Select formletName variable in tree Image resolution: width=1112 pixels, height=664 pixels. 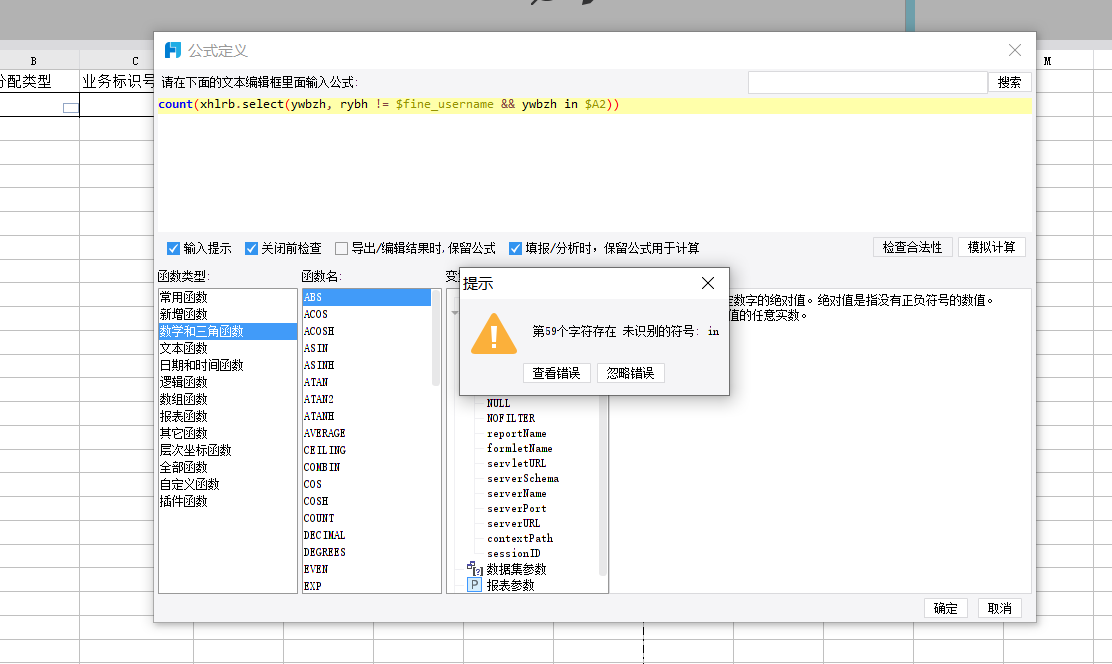519,448
